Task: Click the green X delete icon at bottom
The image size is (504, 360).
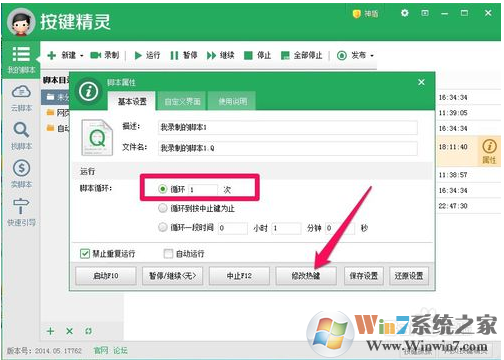Action: pyautogui.click(x=69, y=331)
